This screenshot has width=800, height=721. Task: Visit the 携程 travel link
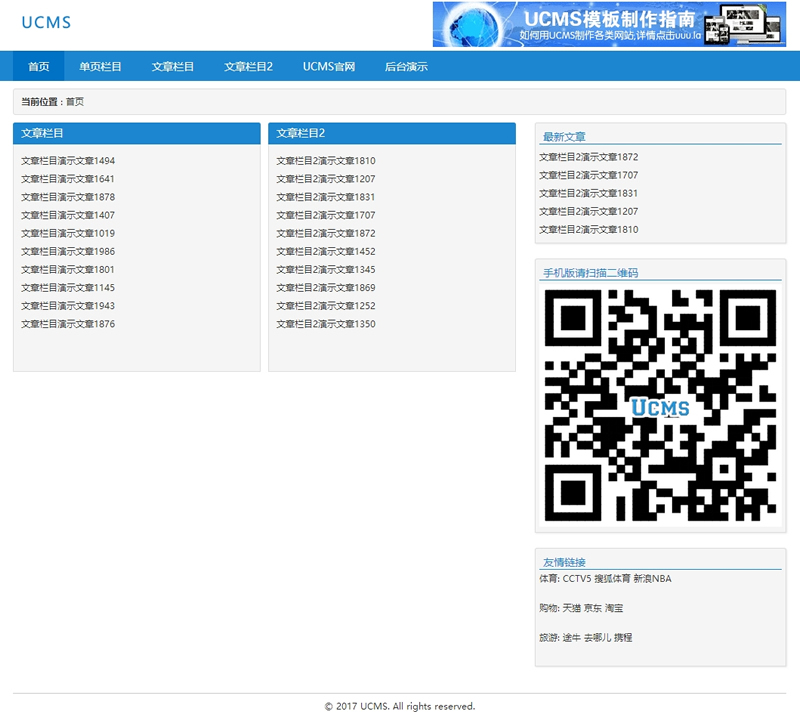pos(623,637)
